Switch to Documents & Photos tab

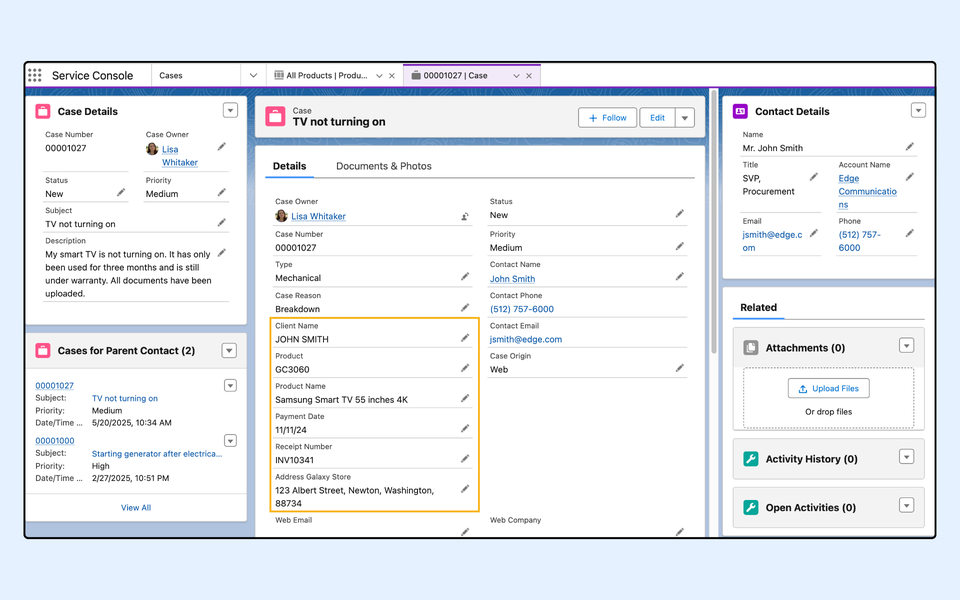coord(383,166)
